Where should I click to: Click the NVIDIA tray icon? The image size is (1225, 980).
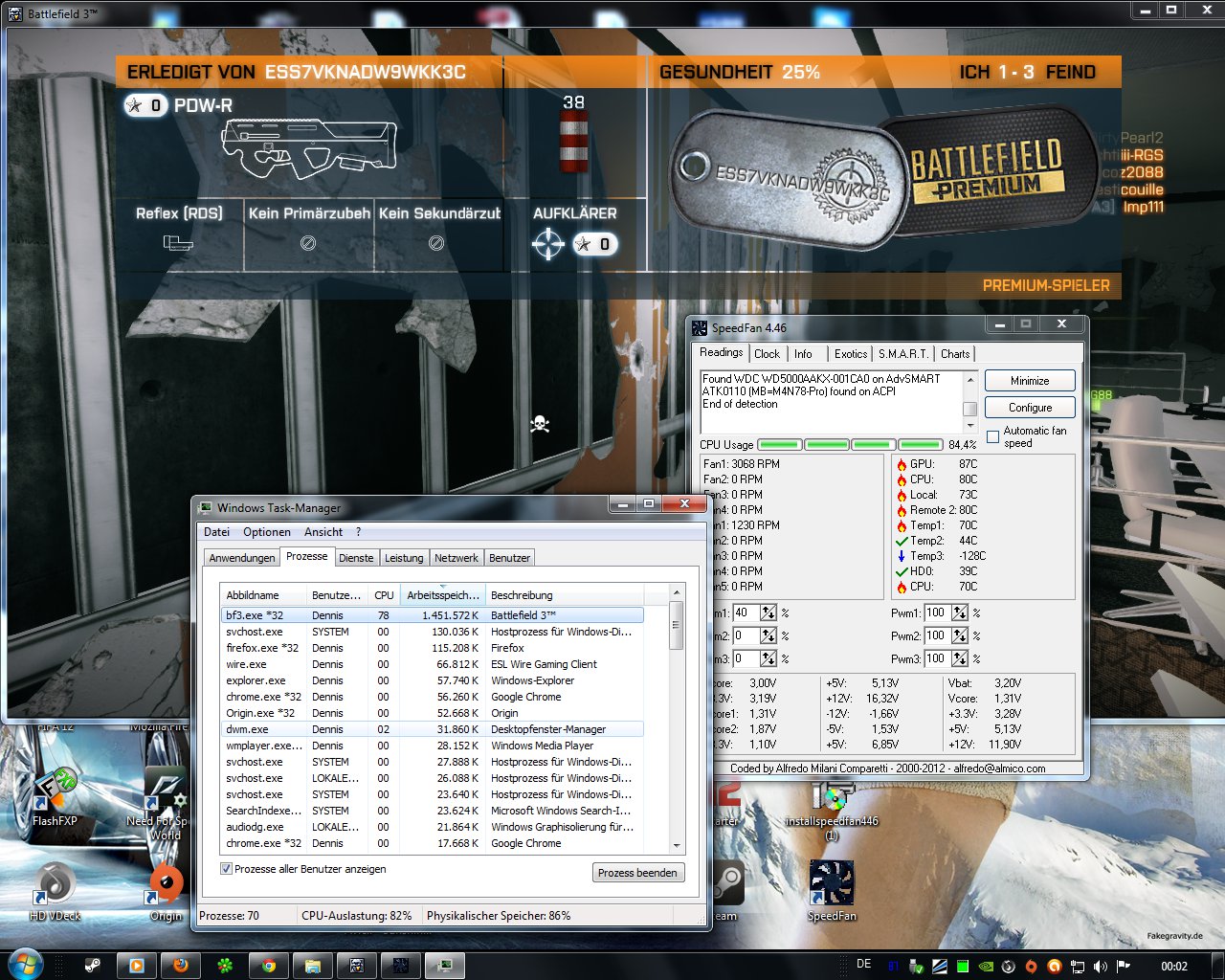(x=986, y=966)
